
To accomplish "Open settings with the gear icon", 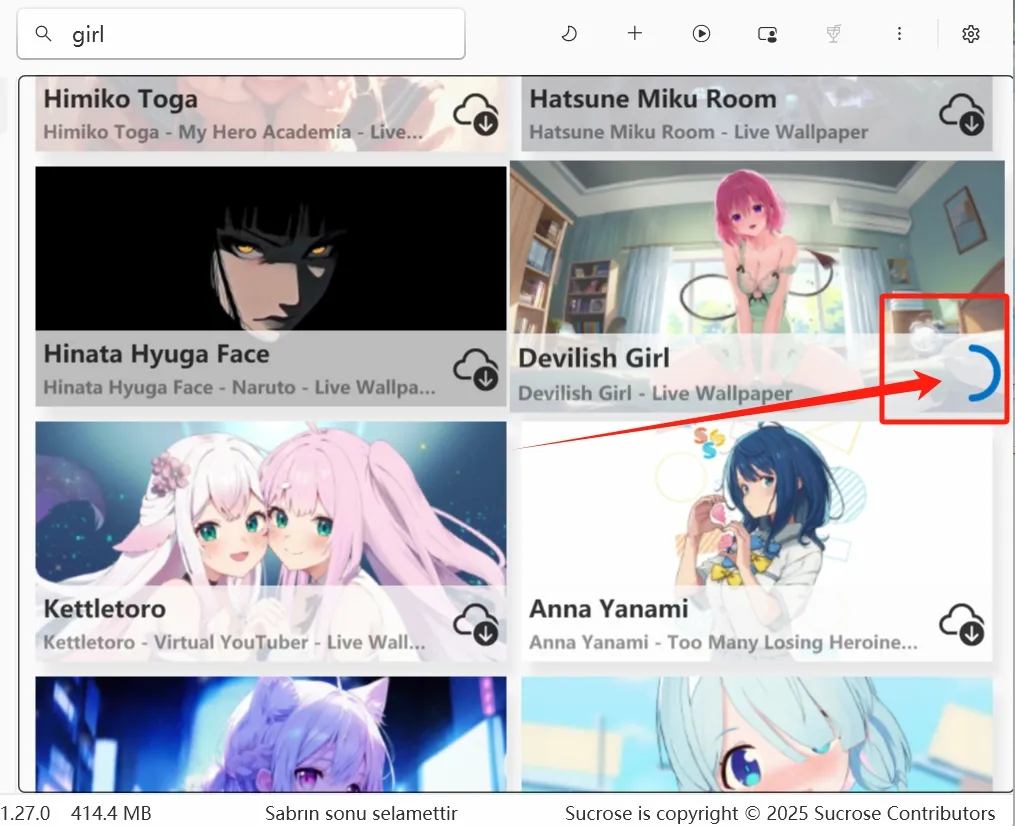I will coord(970,34).
